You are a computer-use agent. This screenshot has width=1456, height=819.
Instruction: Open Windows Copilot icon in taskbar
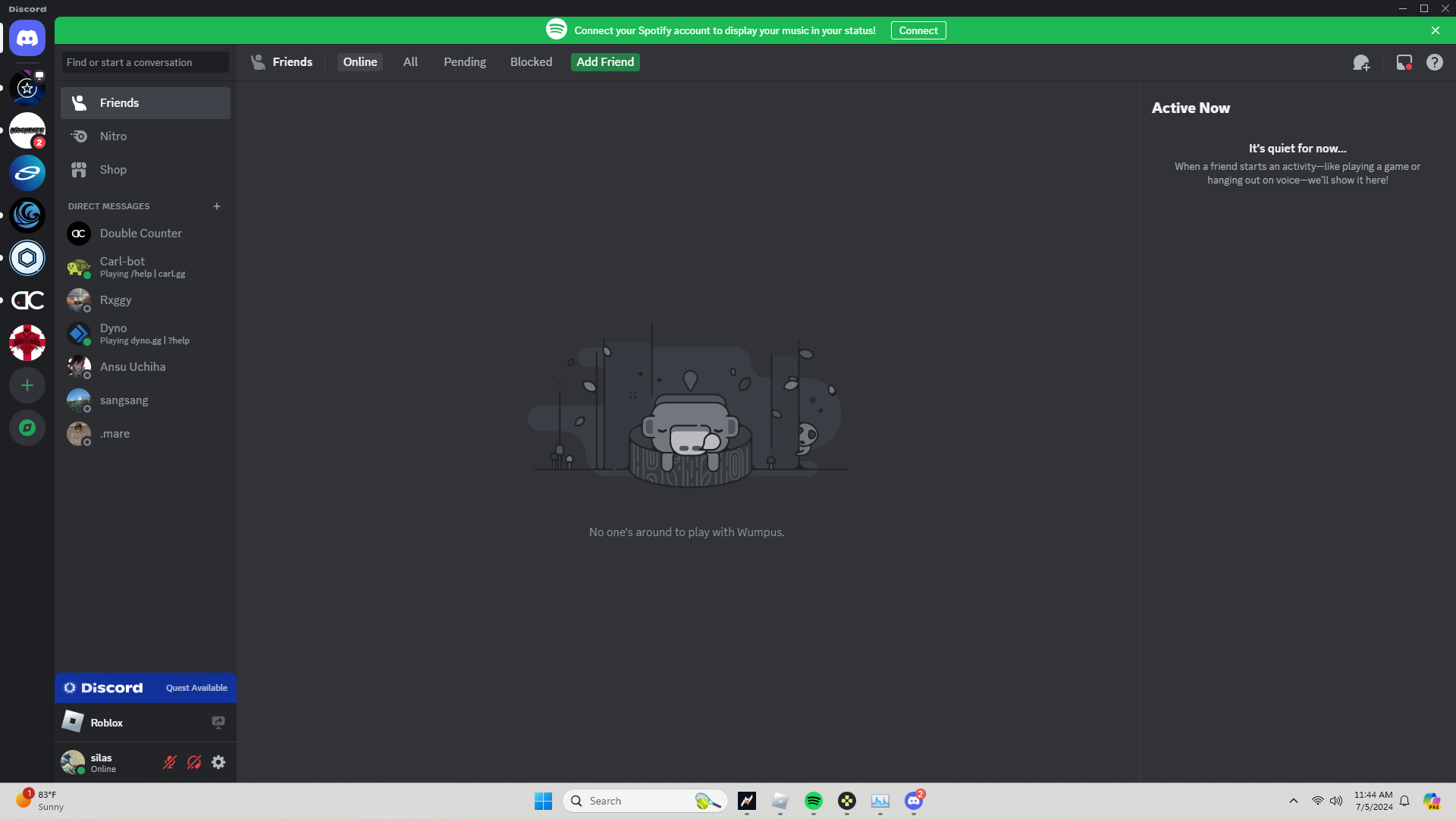(1432, 801)
